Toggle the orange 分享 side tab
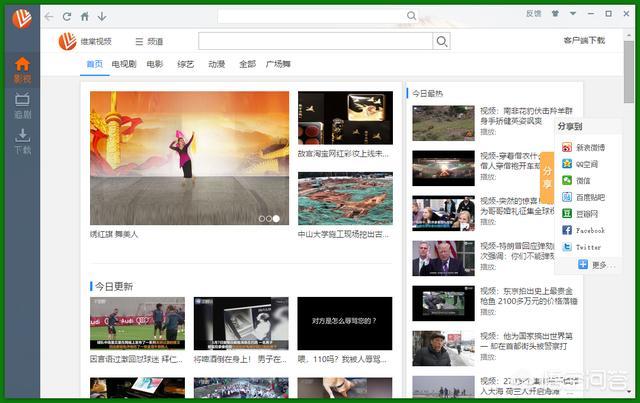Image resolution: width=640 pixels, height=403 pixels. click(547, 178)
